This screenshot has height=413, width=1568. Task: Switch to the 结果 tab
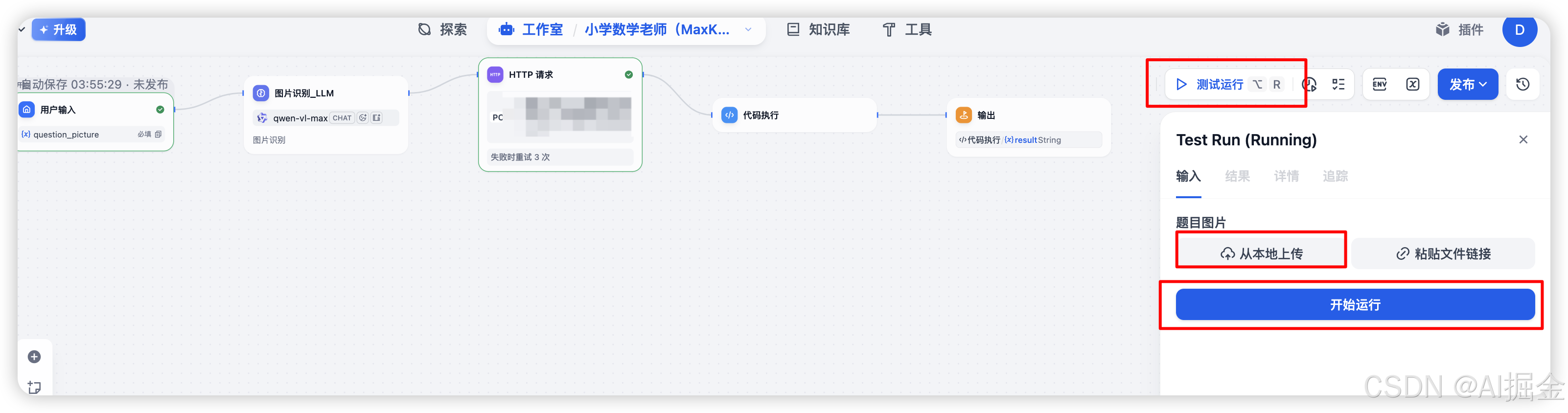point(1237,176)
